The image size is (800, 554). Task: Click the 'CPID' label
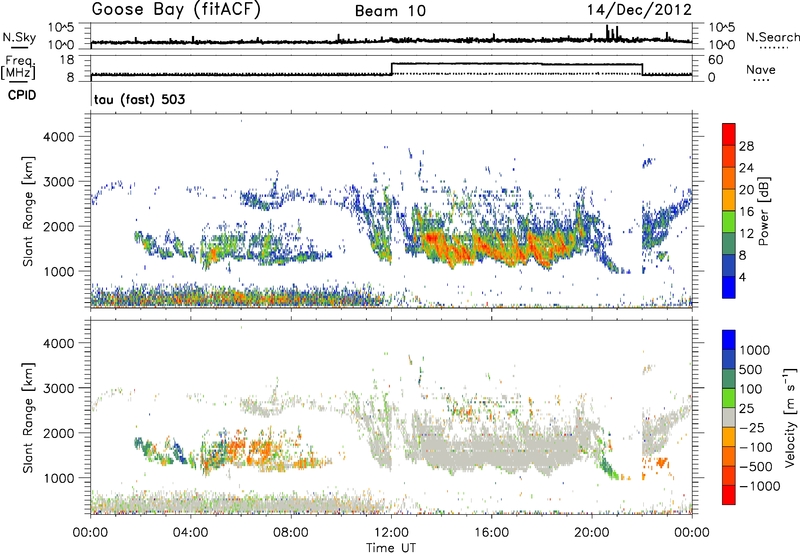click(x=22, y=95)
